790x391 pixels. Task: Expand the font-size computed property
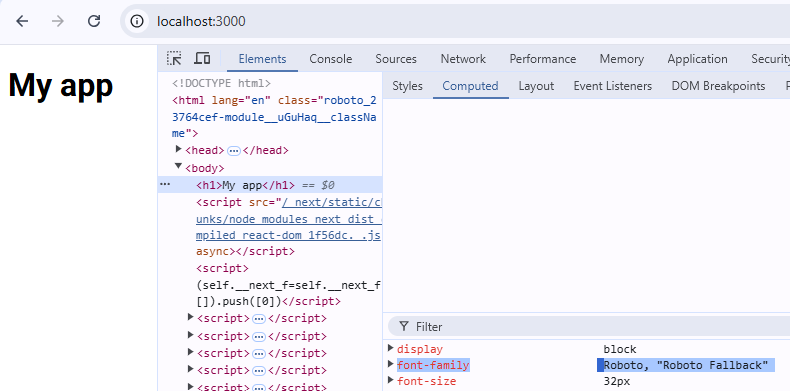coord(391,380)
